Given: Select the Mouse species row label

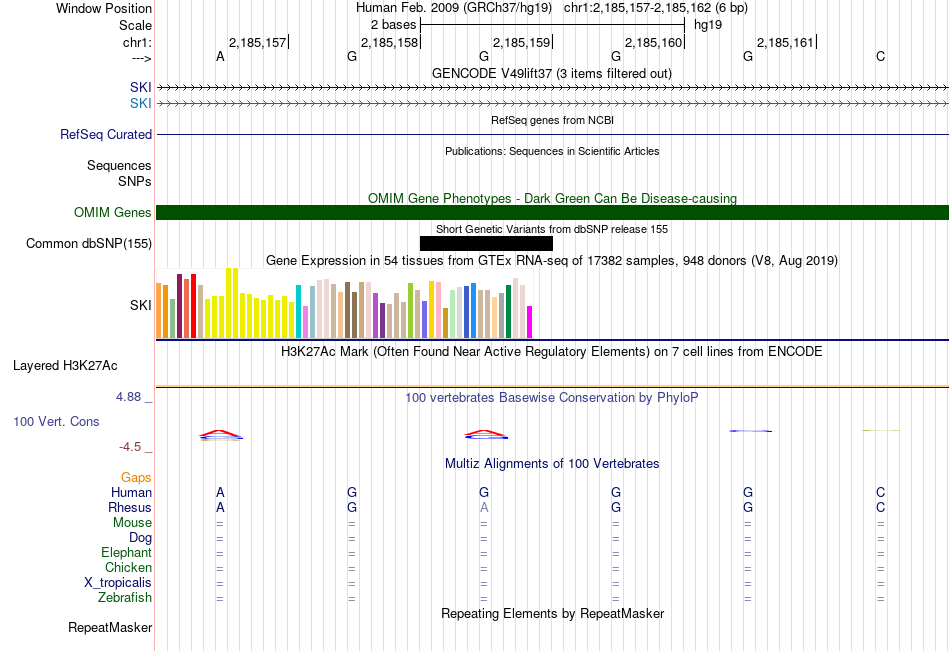Looking at the screenshot, I should (x=132, y=522).
